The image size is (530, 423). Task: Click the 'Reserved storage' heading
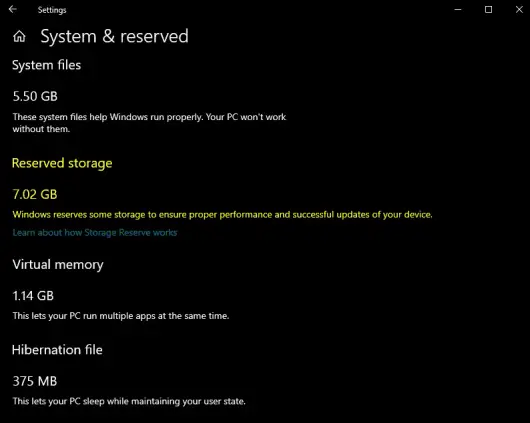click(62, 163)
